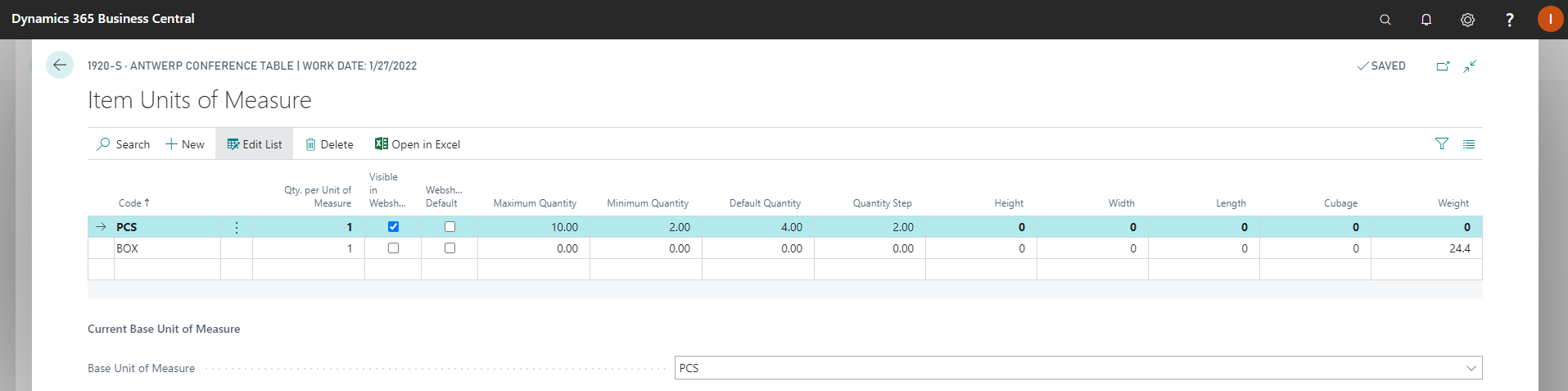The image size is (1568, 391).
Task: Click New in the action bar
Action: tap(185, 144)
